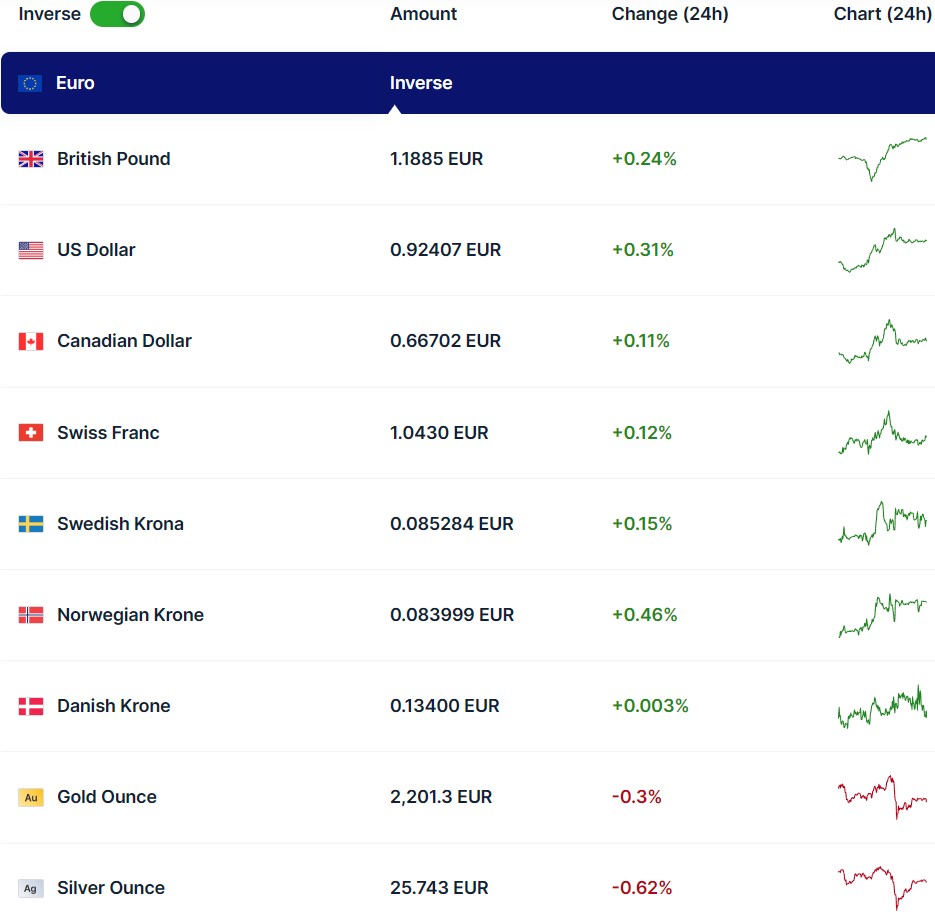Click the Silver Ounce -0.62% change value
This screenshot has height=915, width=935.
pyautogui.click(x=641, y=888)
